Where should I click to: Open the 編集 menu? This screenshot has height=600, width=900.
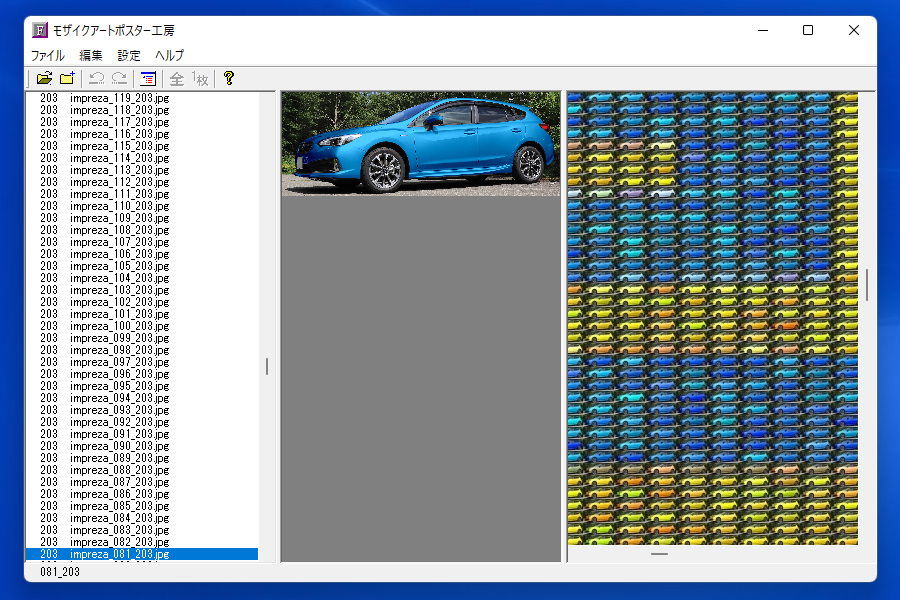click(91, 56)
